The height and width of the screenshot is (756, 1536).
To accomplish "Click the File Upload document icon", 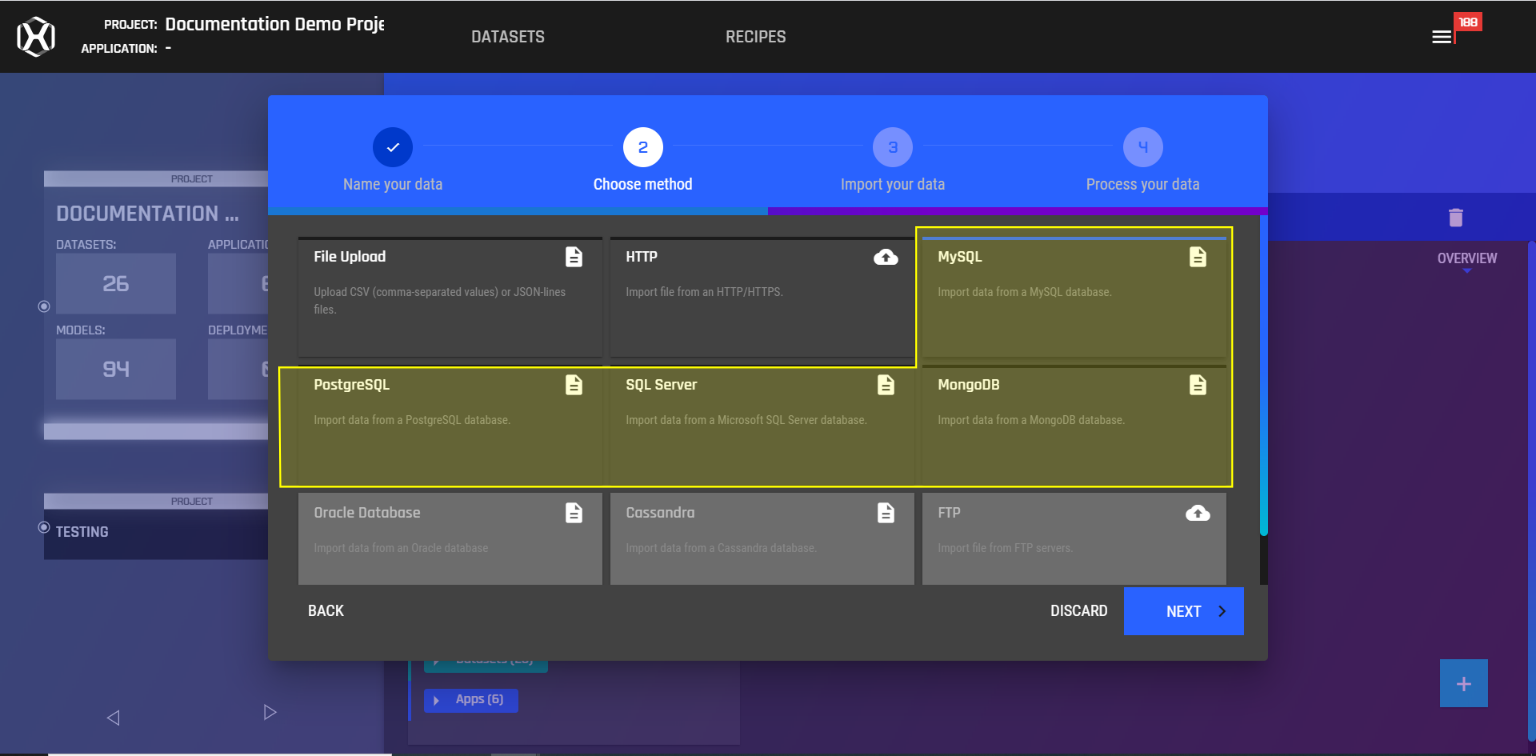I will click(574, 257).
